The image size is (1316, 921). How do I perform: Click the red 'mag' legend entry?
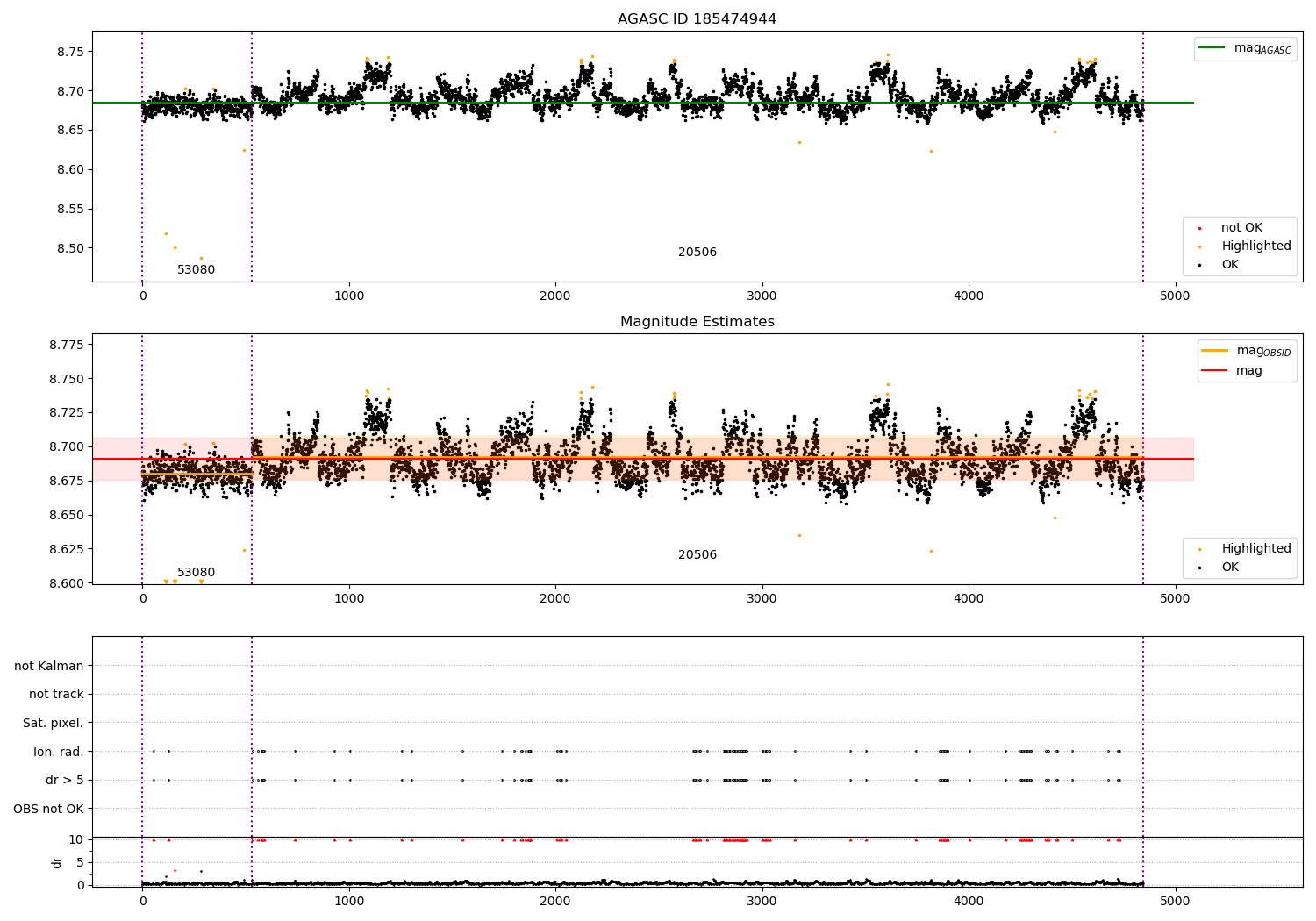1248,371
